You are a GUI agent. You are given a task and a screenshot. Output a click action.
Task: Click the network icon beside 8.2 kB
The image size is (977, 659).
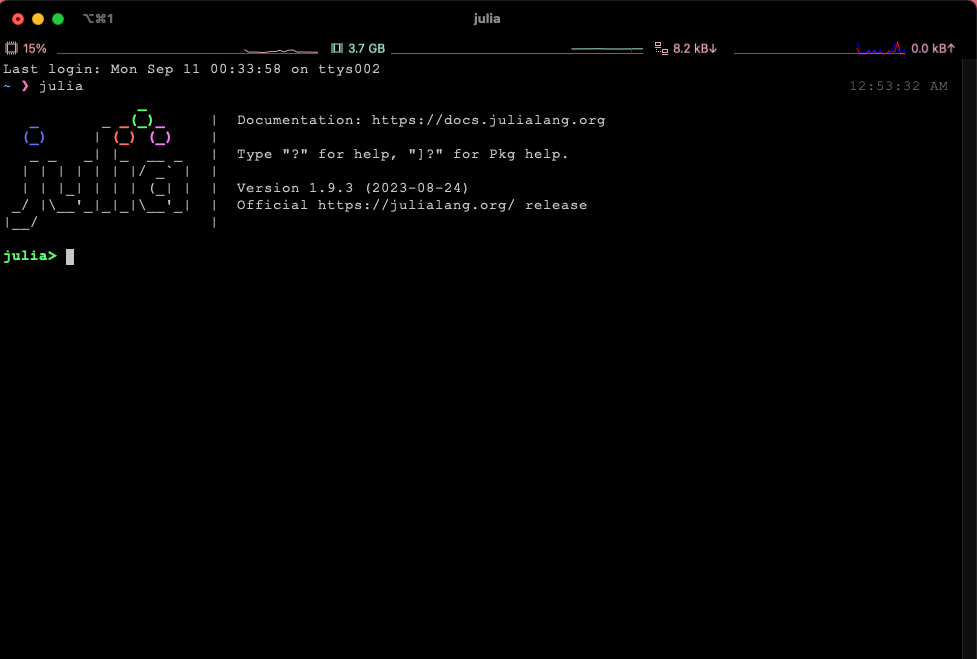661,48
